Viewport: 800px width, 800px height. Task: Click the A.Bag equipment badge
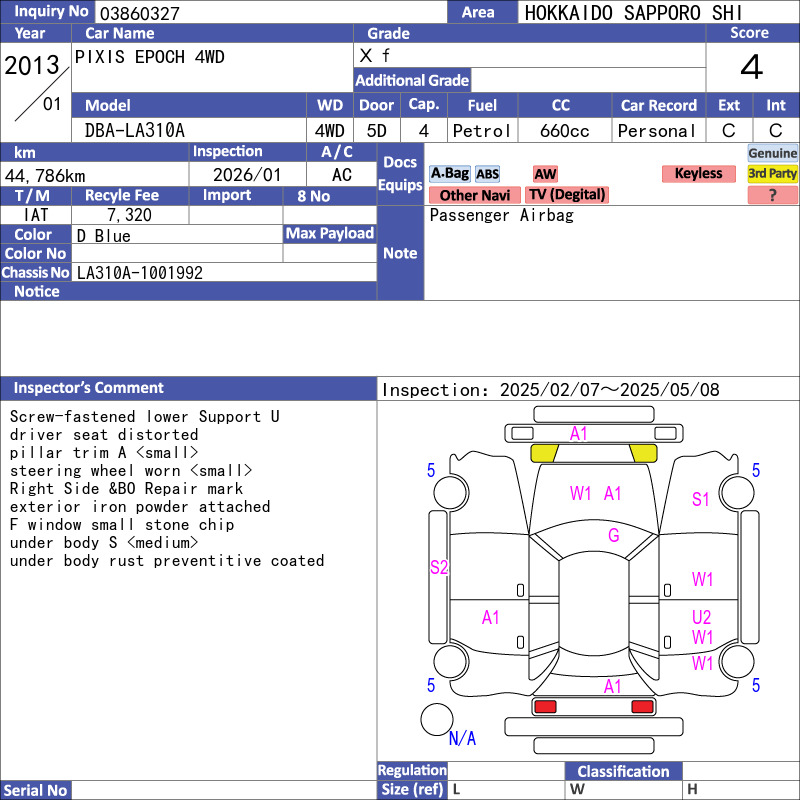tap(449, 174)
